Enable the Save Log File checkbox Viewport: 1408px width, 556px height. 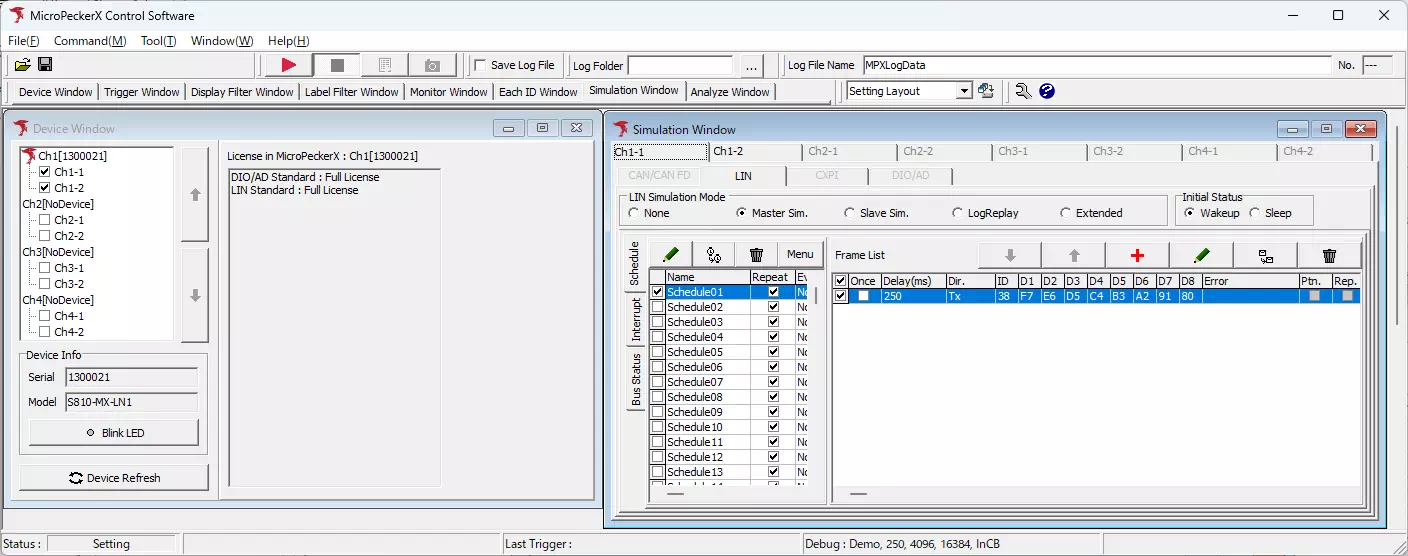click(481, 65)
